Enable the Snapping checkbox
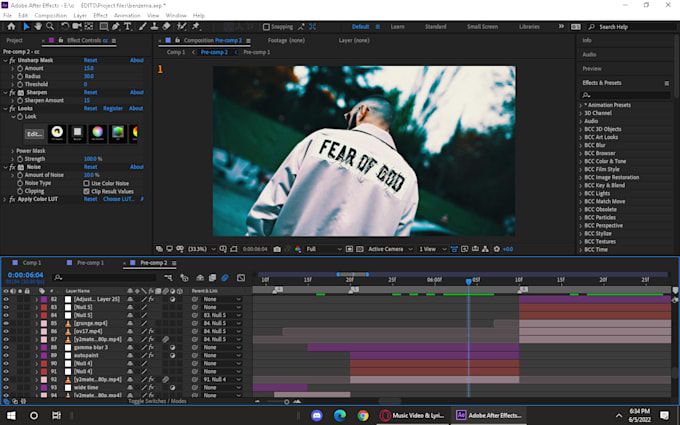680x425 pixels. pos(266,27)
